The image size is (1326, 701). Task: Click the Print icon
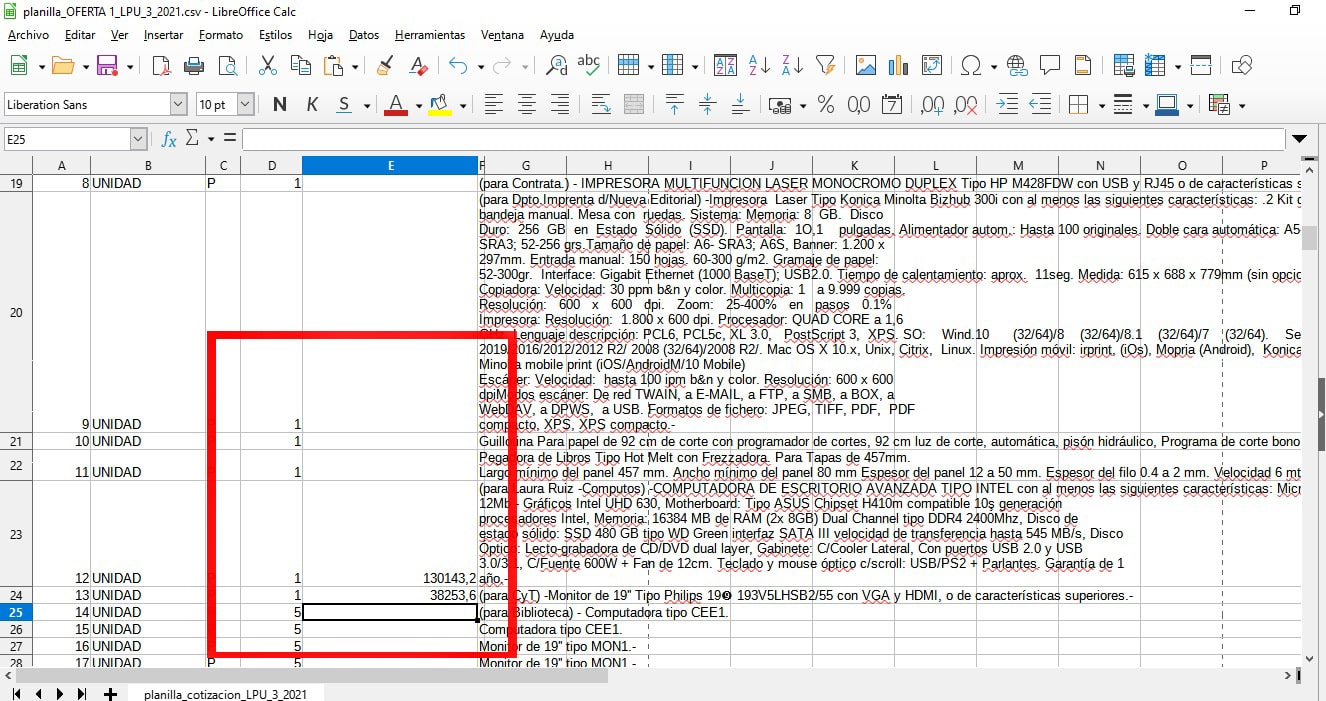click(194, 66)
